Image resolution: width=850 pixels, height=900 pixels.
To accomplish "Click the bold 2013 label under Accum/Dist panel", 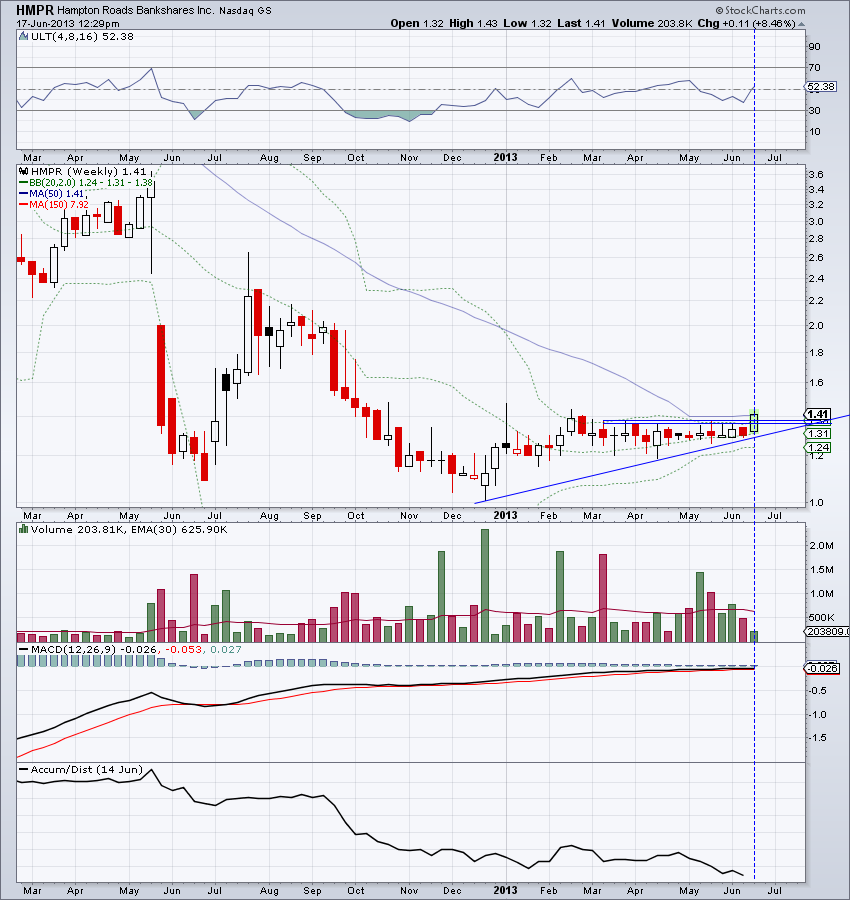I will (x=505, y=890).
